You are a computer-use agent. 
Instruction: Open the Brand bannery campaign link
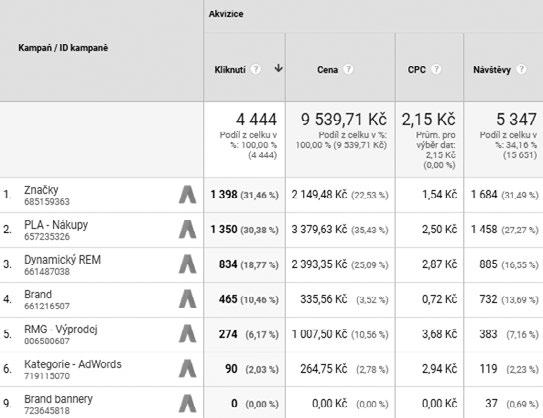tap(58, 399)
